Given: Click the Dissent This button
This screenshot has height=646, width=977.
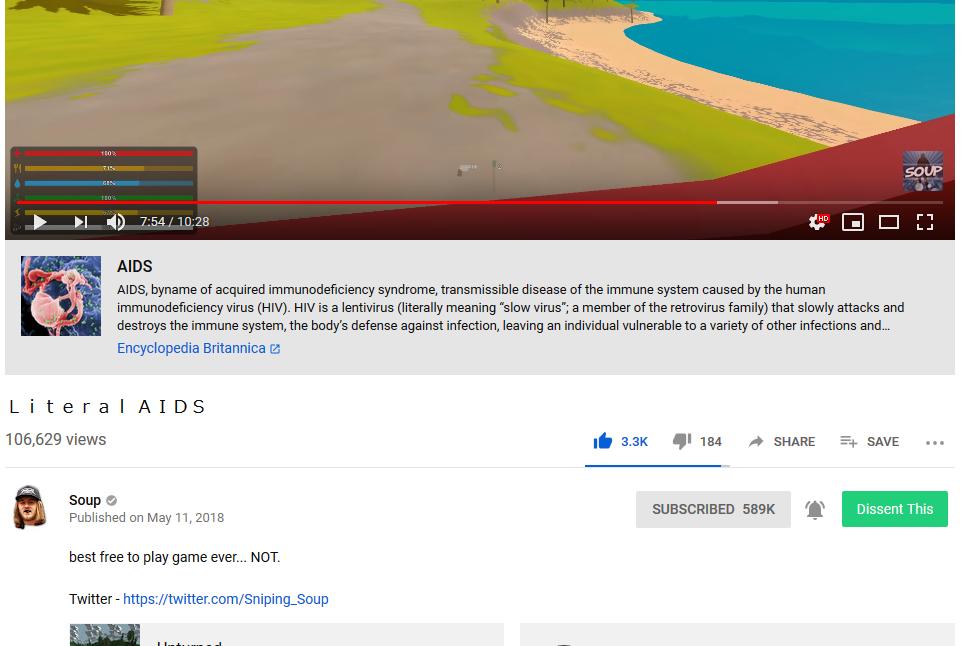Looking at the screenshot, I should pos(895,509).
